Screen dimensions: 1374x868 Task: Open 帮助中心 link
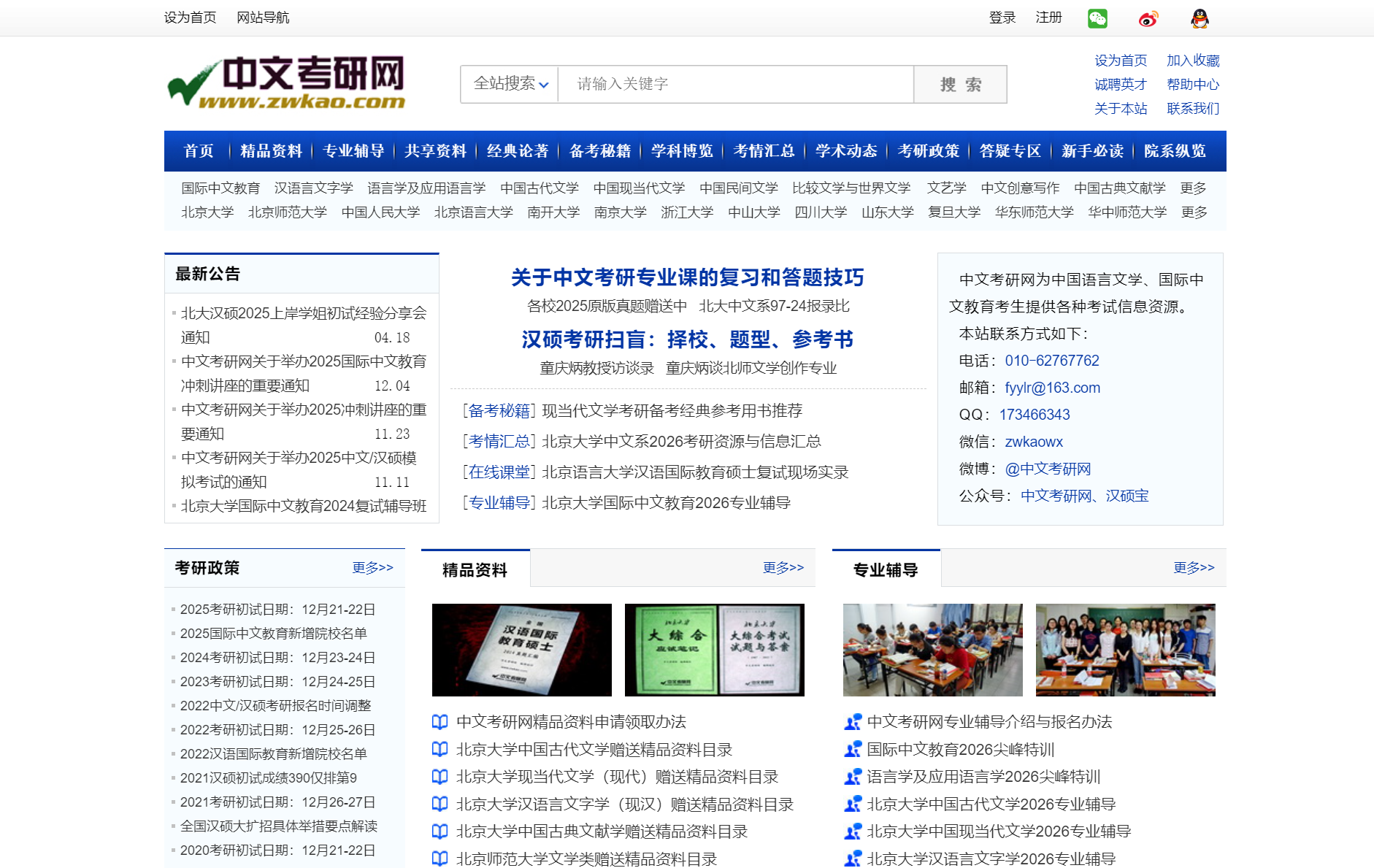click(1193, 85)
